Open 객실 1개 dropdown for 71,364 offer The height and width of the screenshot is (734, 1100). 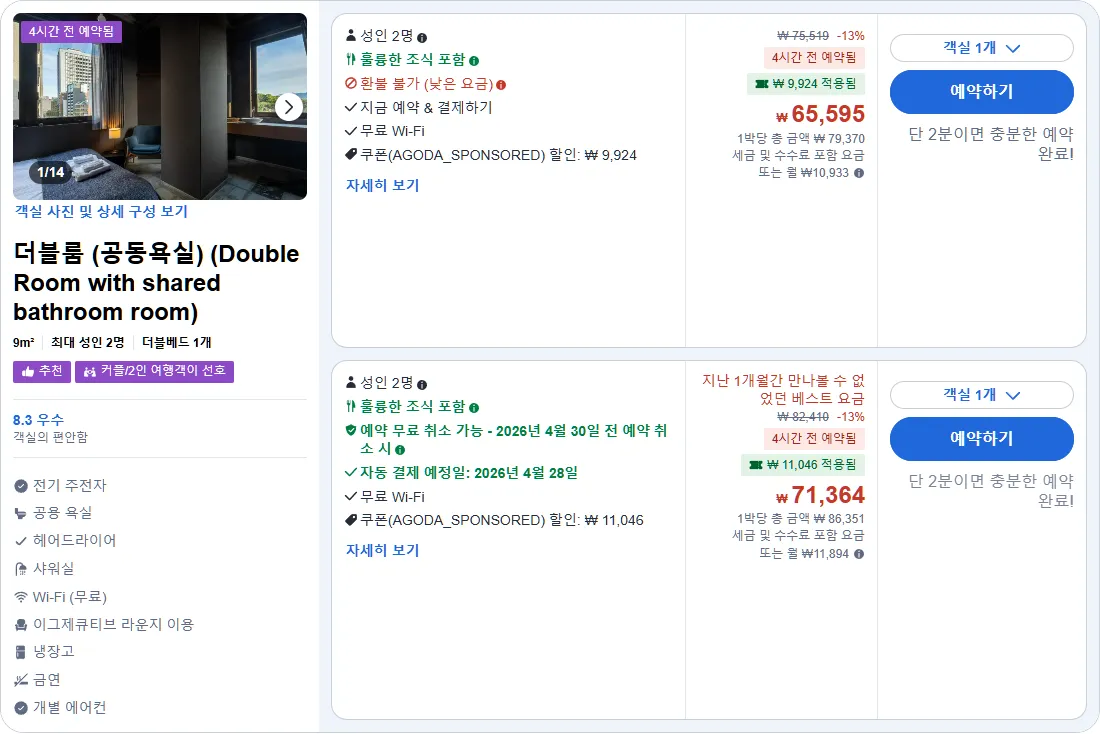pyautogui.click(x=981, y=395)
